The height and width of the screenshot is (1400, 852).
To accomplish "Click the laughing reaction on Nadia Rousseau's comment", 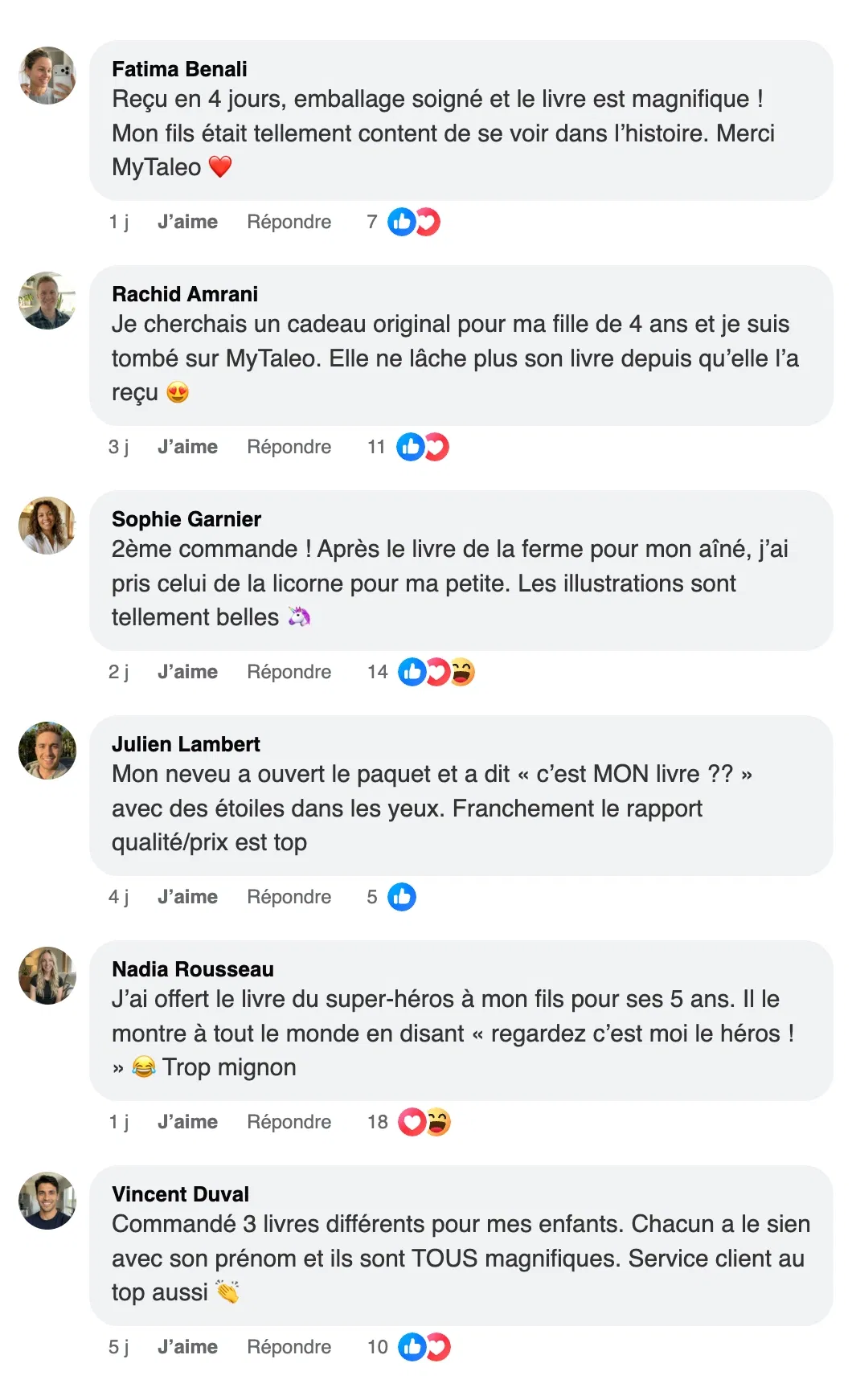I will (x=438, y=1122).
